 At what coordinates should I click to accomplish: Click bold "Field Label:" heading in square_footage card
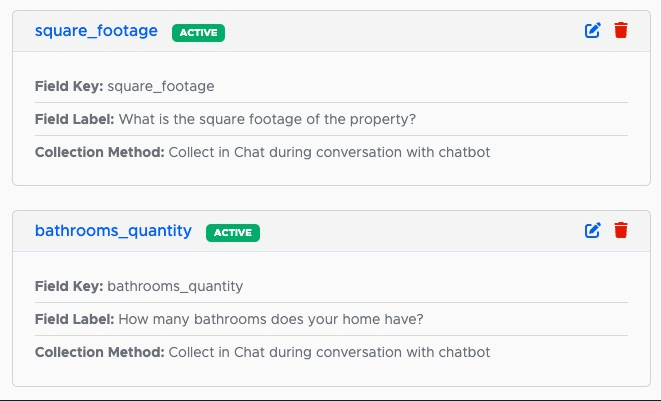coord(74,119)
